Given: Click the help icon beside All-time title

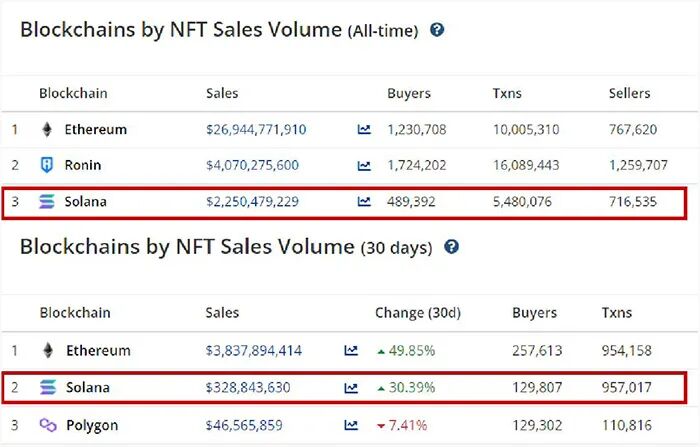Looking at the screenshot, I should pos(437,30).
